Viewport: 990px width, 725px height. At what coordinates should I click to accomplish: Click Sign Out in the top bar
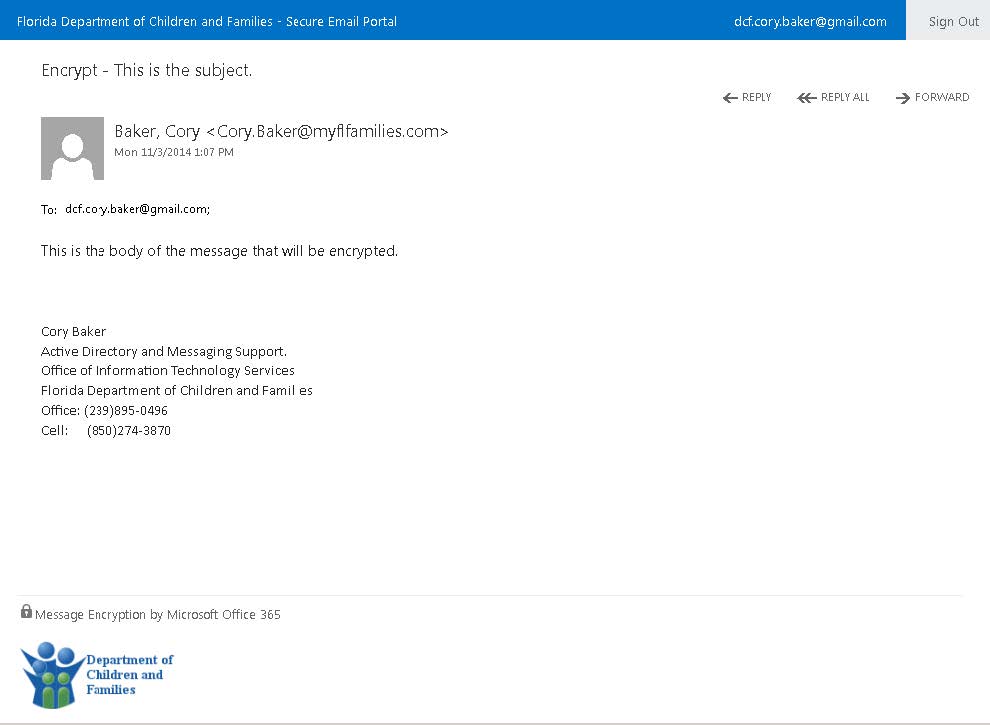click(x=952, y=20)
